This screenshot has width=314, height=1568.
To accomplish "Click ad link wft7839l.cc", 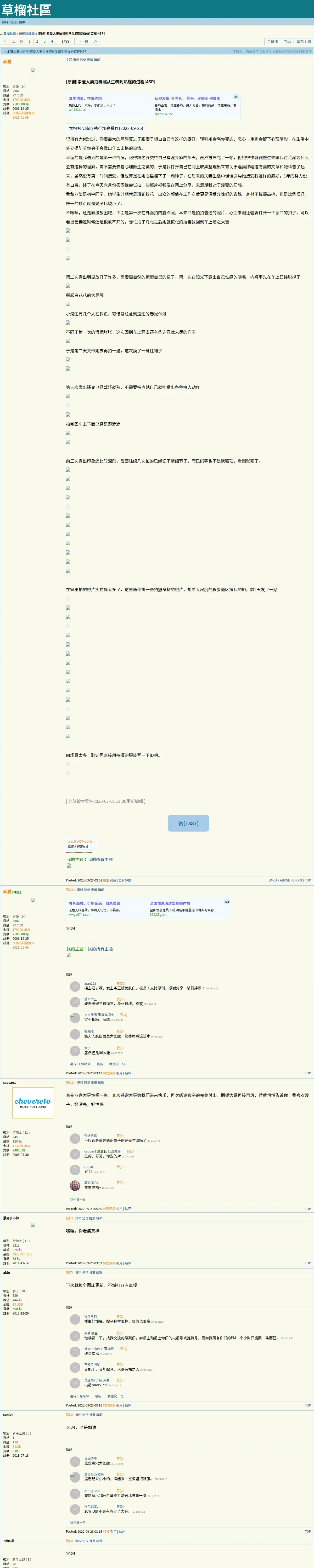I will (x=77, y=109).
